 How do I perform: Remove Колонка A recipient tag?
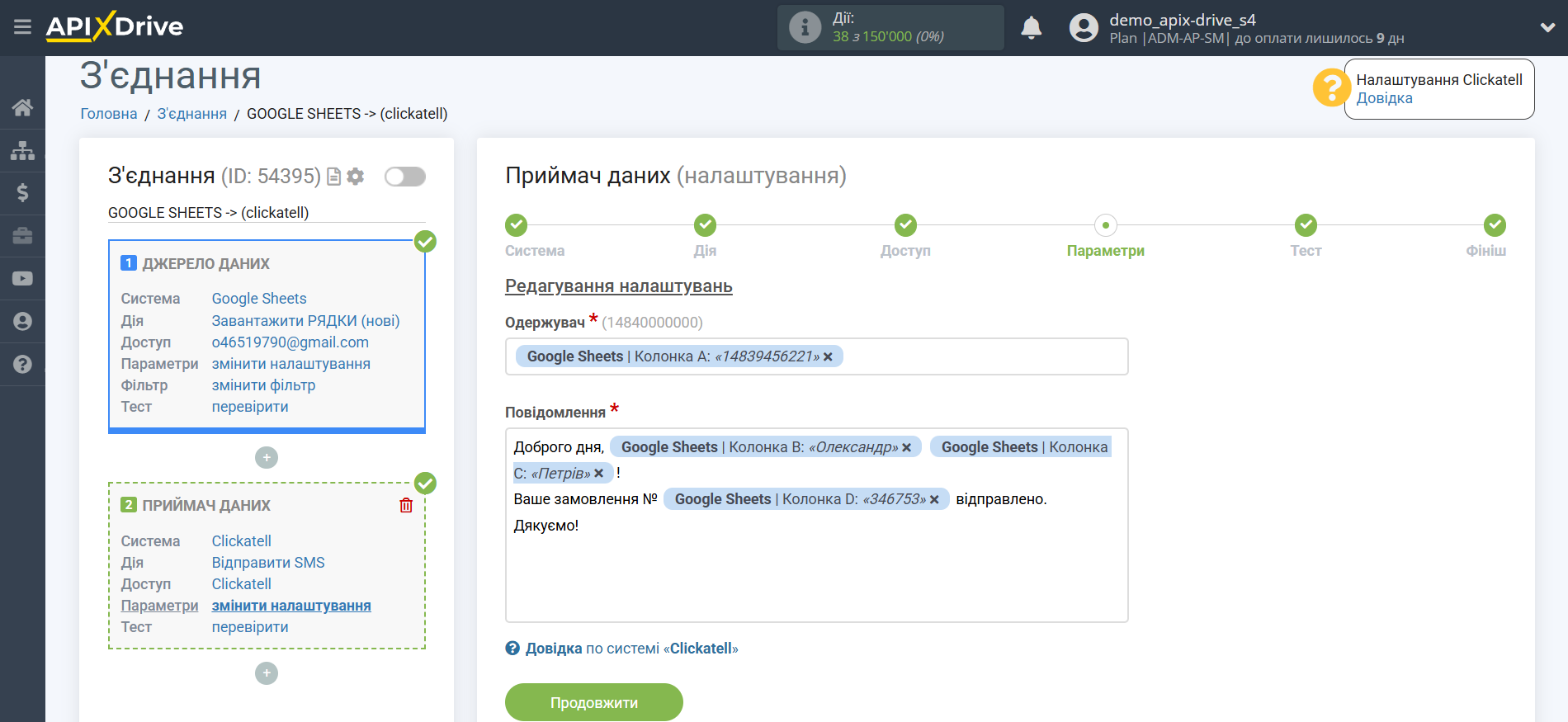(828, 356)
